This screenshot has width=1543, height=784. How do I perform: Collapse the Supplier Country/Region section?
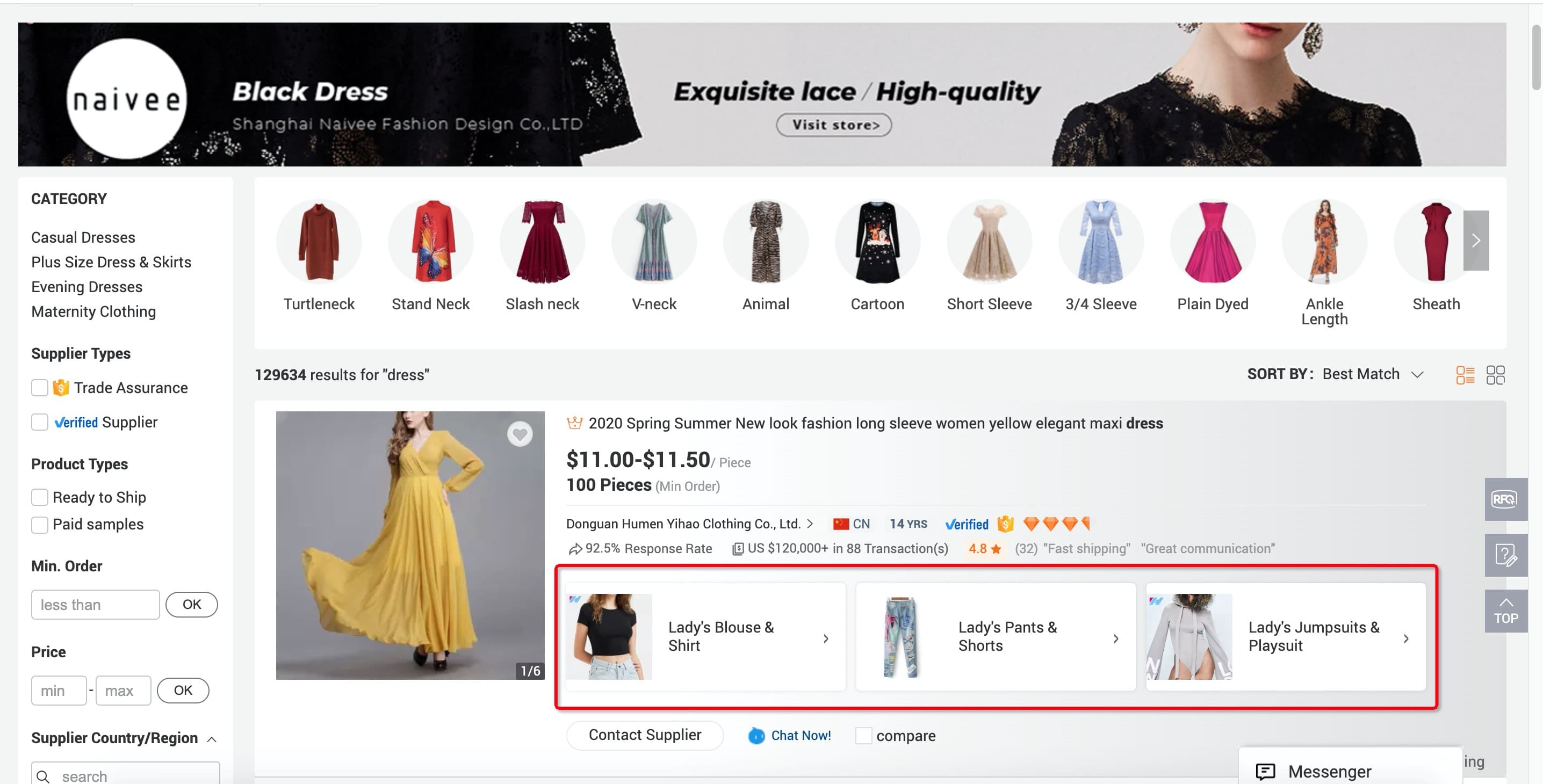point(212,739)
